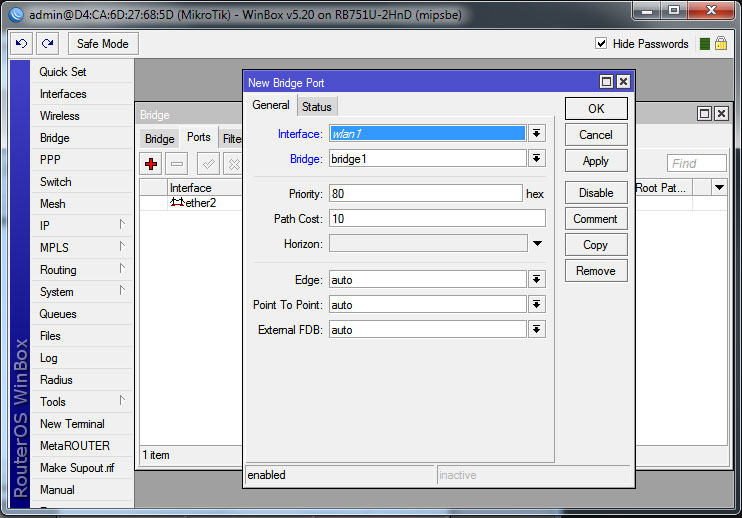Click the redo arrow icon
The width and height of the screenshot is (742, 518).
47,44
